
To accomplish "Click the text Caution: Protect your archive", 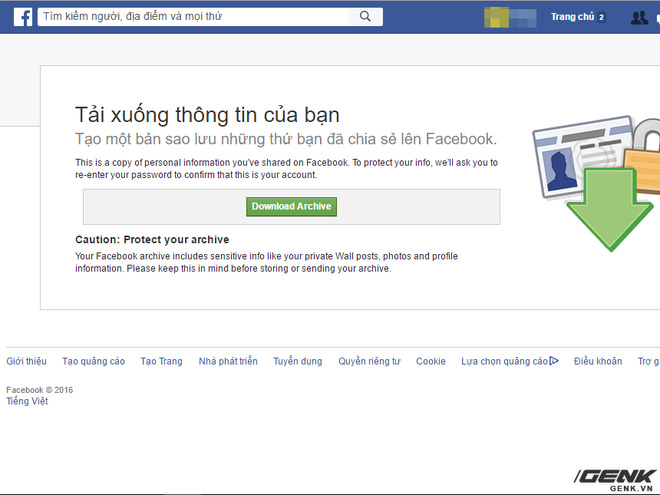I will coord(152,240).
